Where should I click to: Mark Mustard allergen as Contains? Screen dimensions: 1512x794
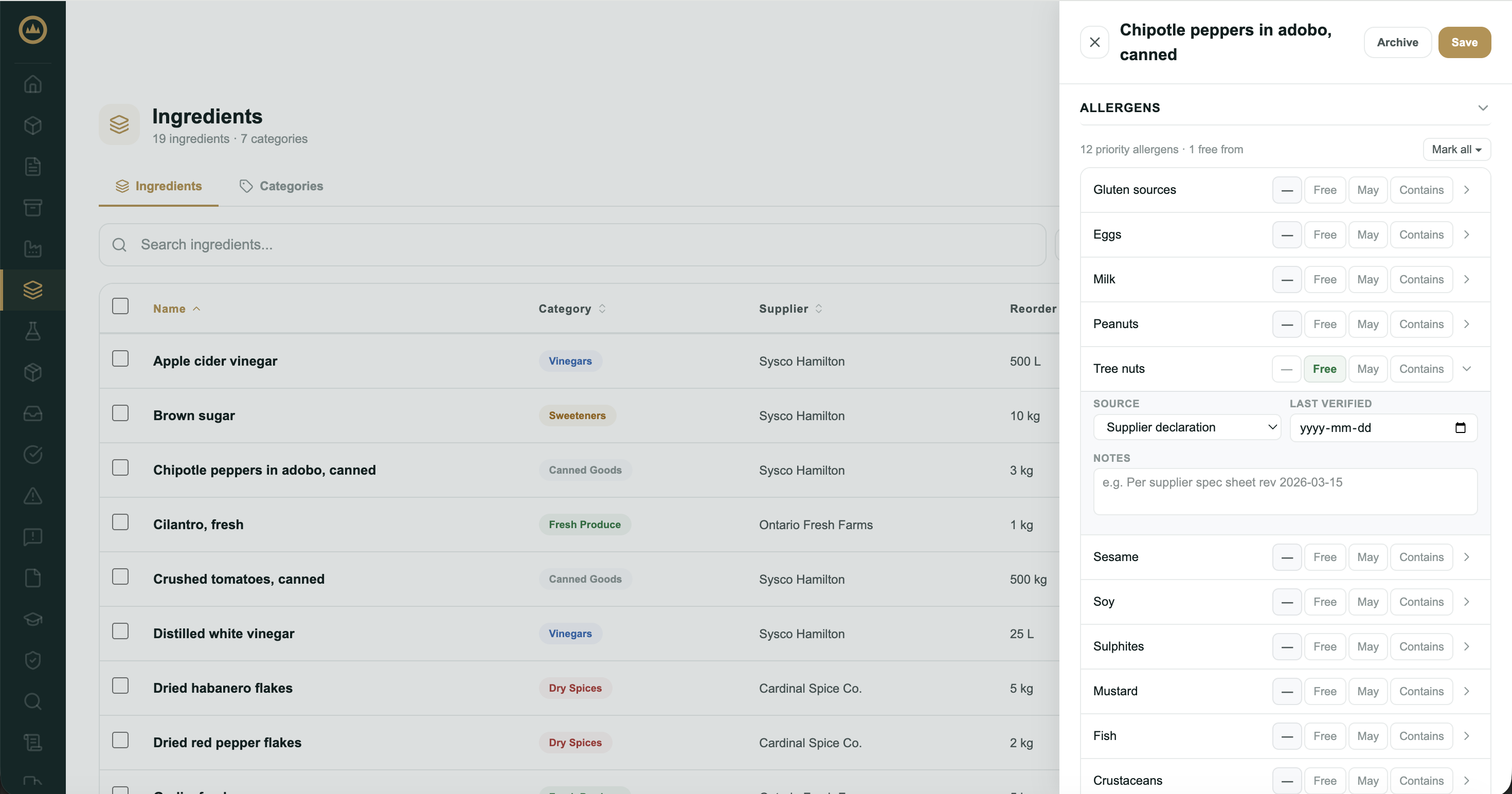(x=1421, y=691)
